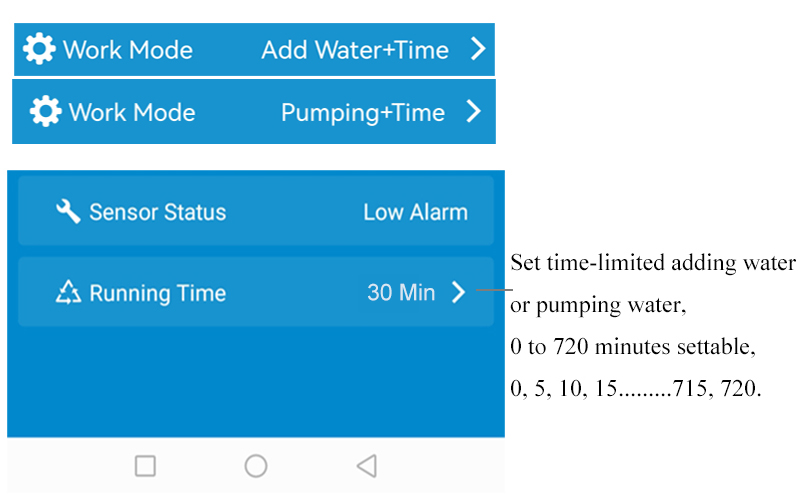Expand chevron next to Pumping+Time
Image resolution: width=800 pixels, height=500 pixels.
(x=474, y=111)
